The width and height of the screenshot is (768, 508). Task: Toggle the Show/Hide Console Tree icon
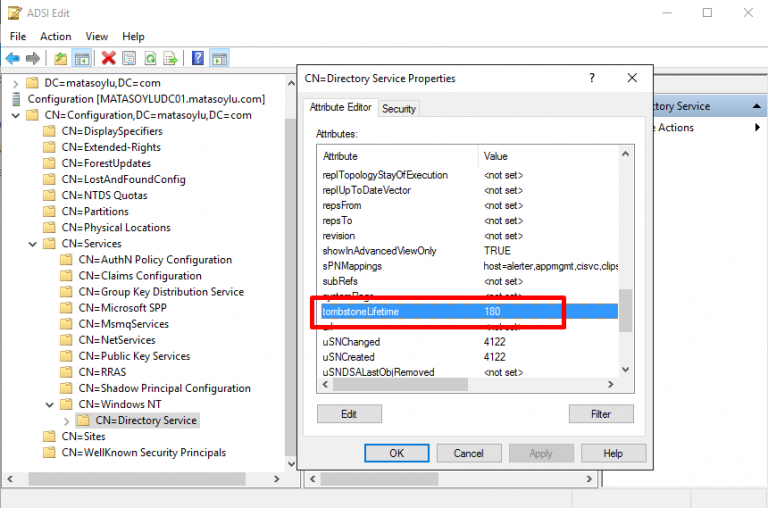82,59
